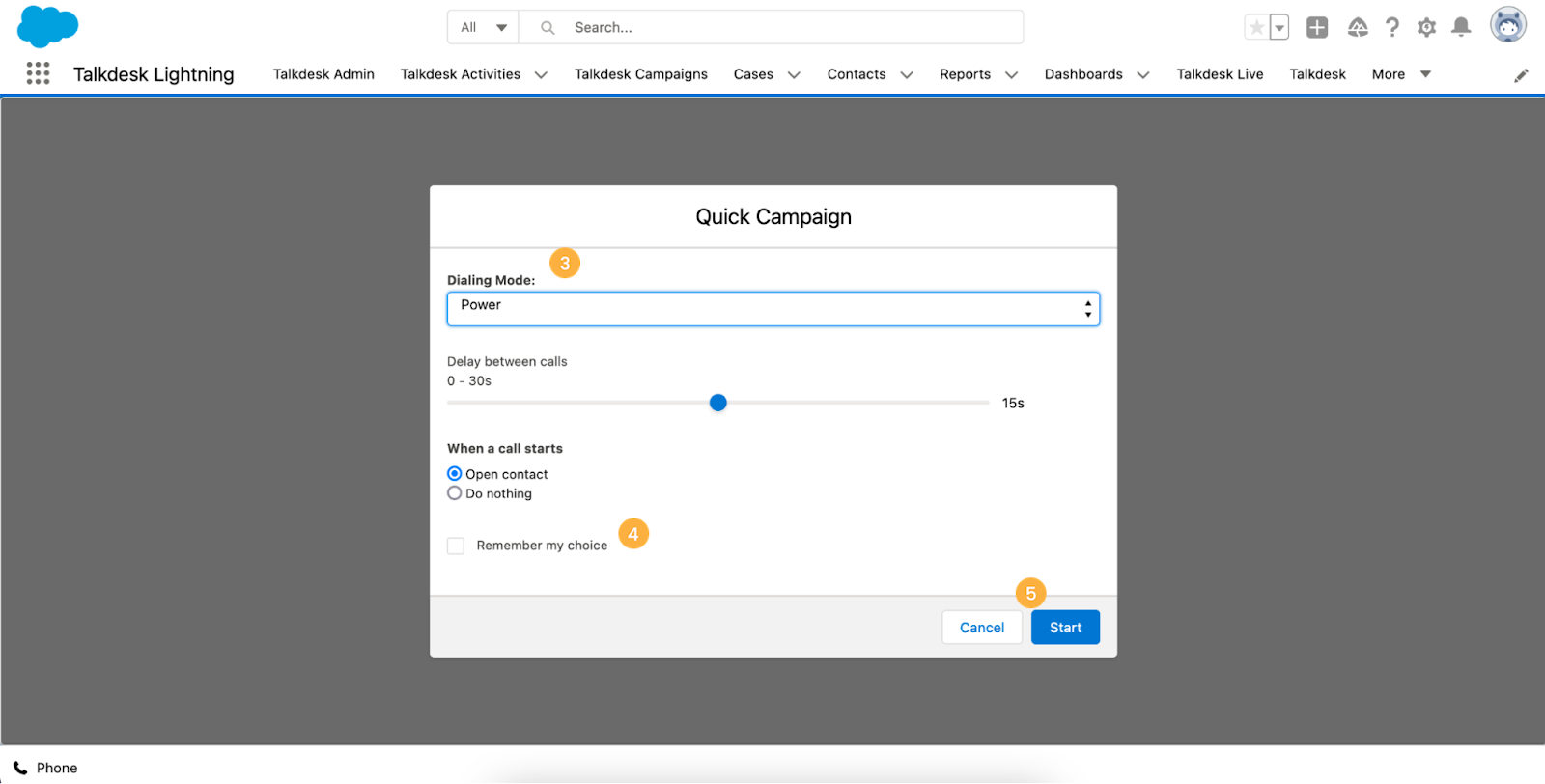Open the global actions plus icon
The height and width of the screenshot is (784, 1545).
point(1317,28)
